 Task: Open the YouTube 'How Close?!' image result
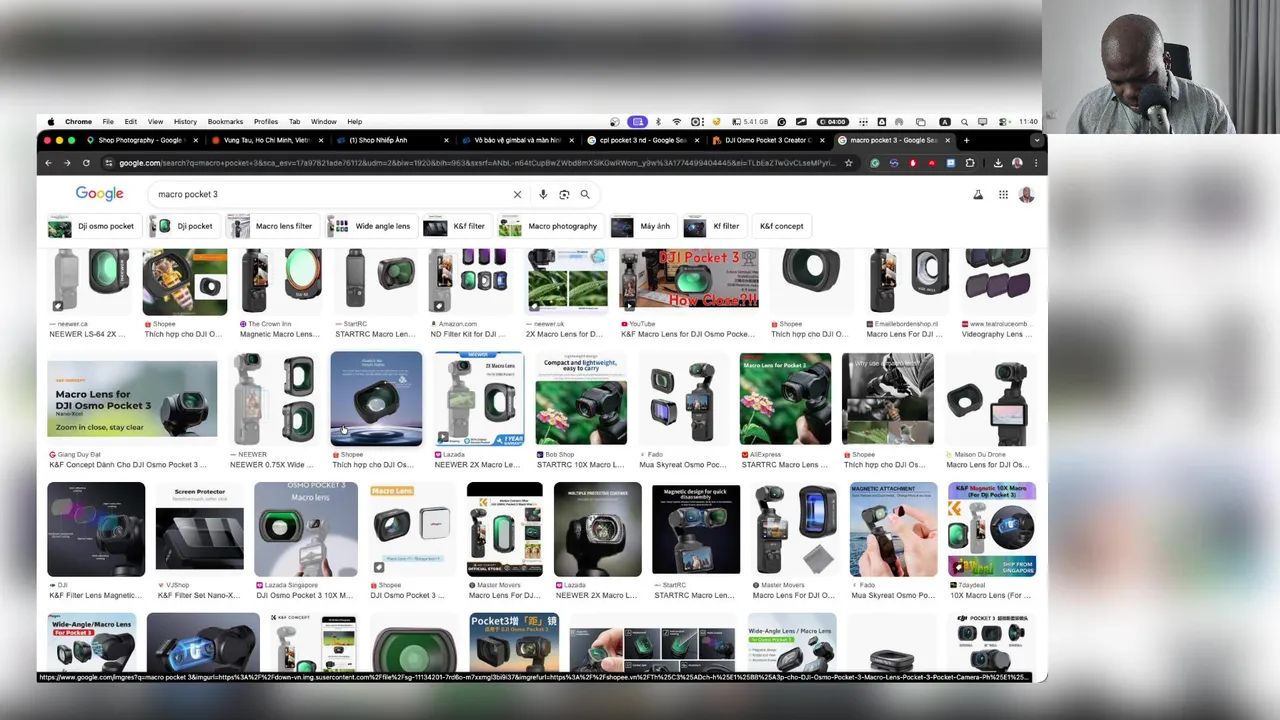[x=688, y=279]
